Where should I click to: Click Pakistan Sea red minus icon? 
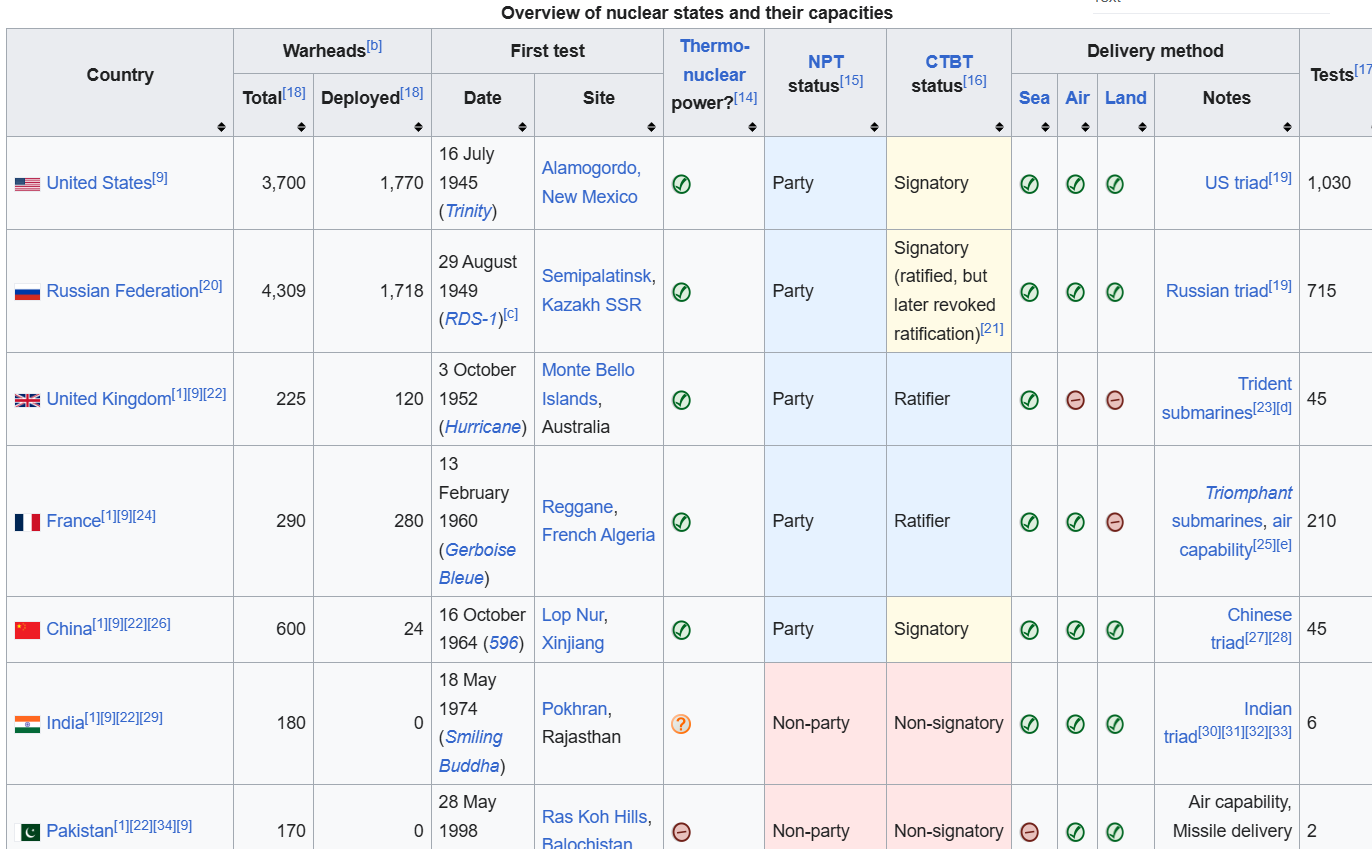1029,832
